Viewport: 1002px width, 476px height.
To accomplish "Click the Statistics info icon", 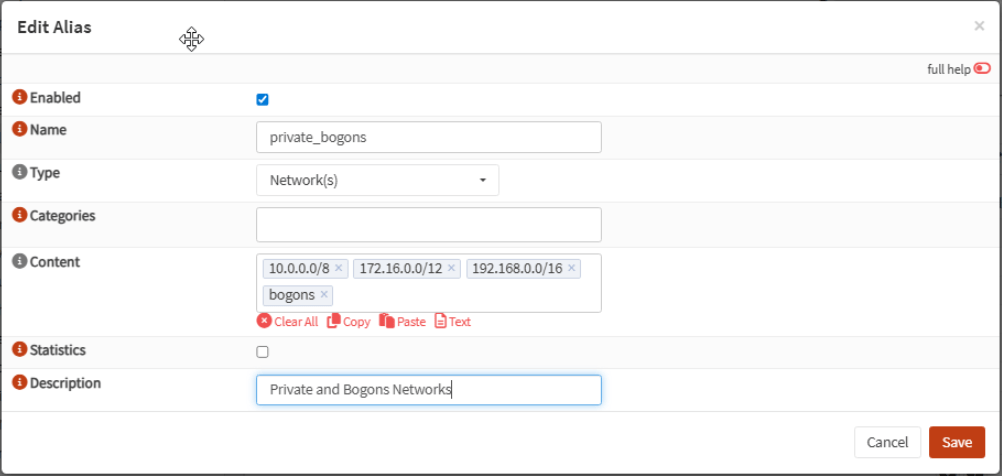I will click(19, 351).
